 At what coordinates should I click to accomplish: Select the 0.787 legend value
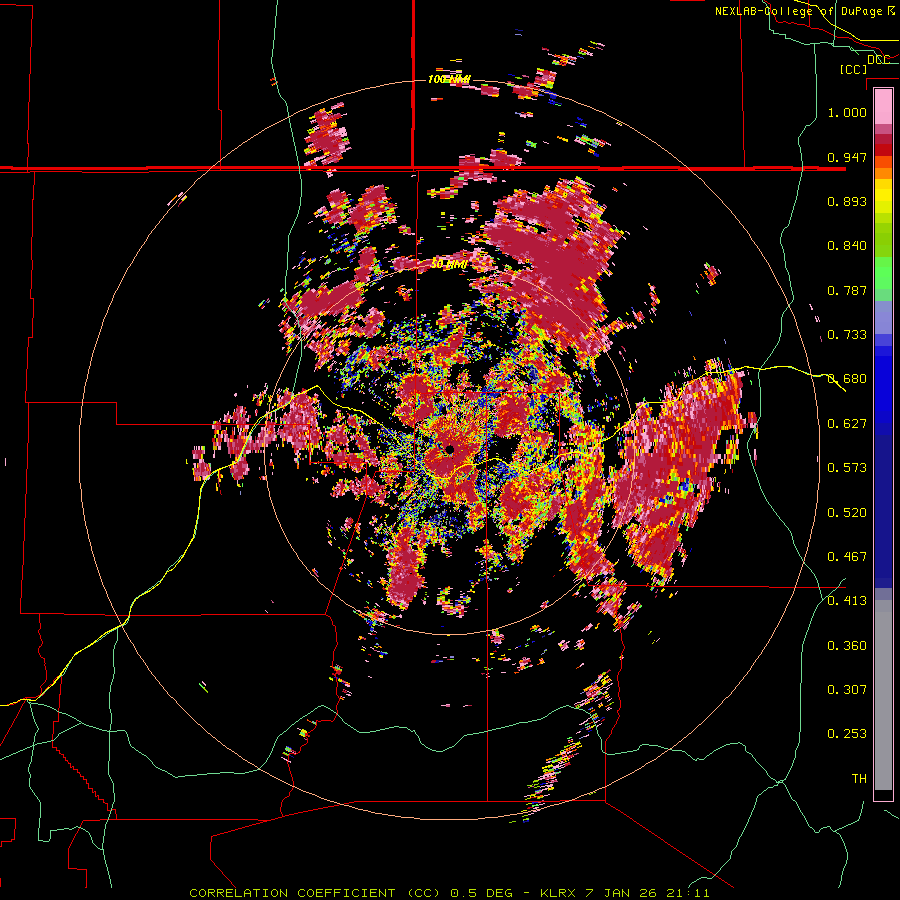click(x=847, y=290)
